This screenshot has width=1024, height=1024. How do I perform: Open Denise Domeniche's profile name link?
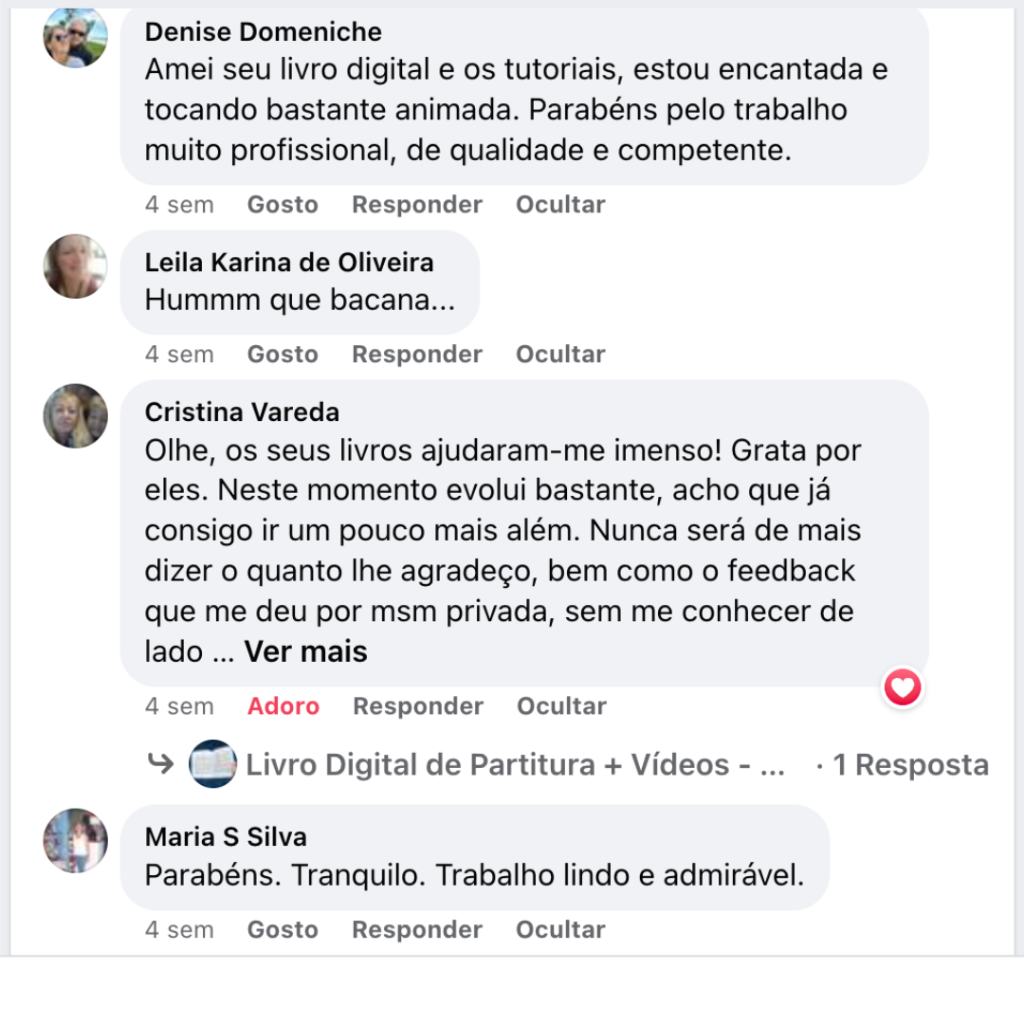point(263,32)
